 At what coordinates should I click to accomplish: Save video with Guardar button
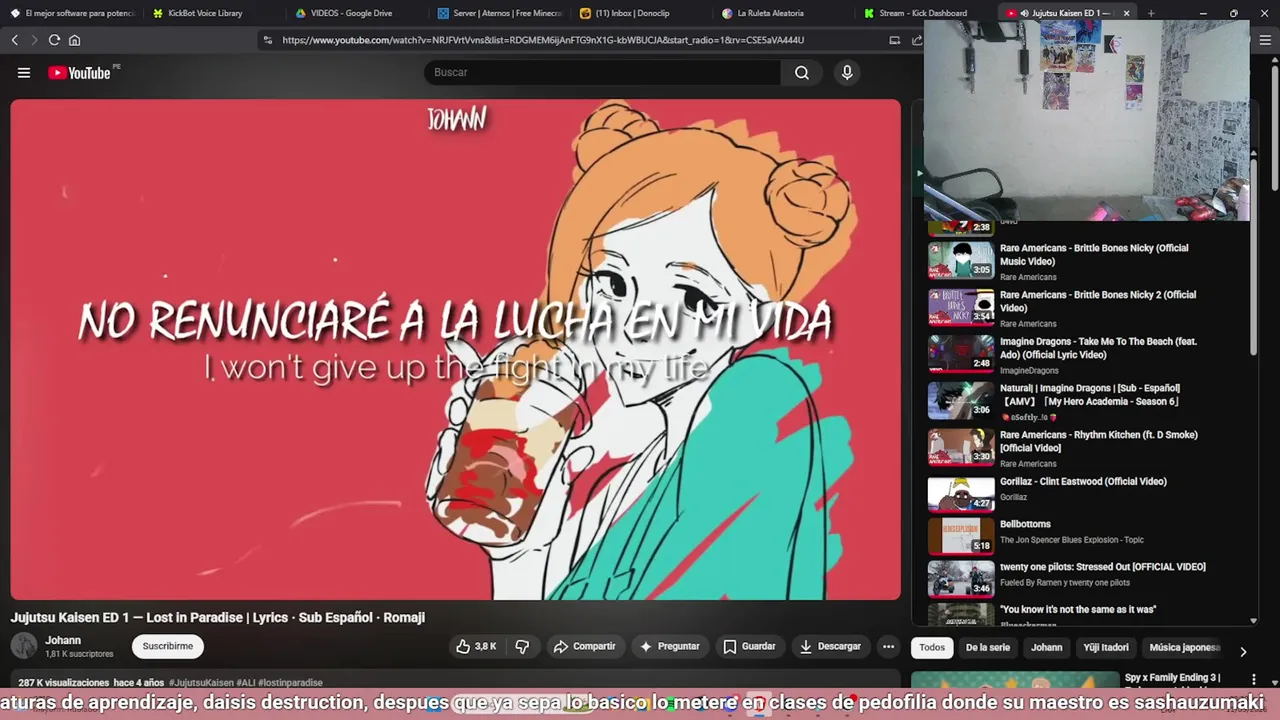[750, 647]
